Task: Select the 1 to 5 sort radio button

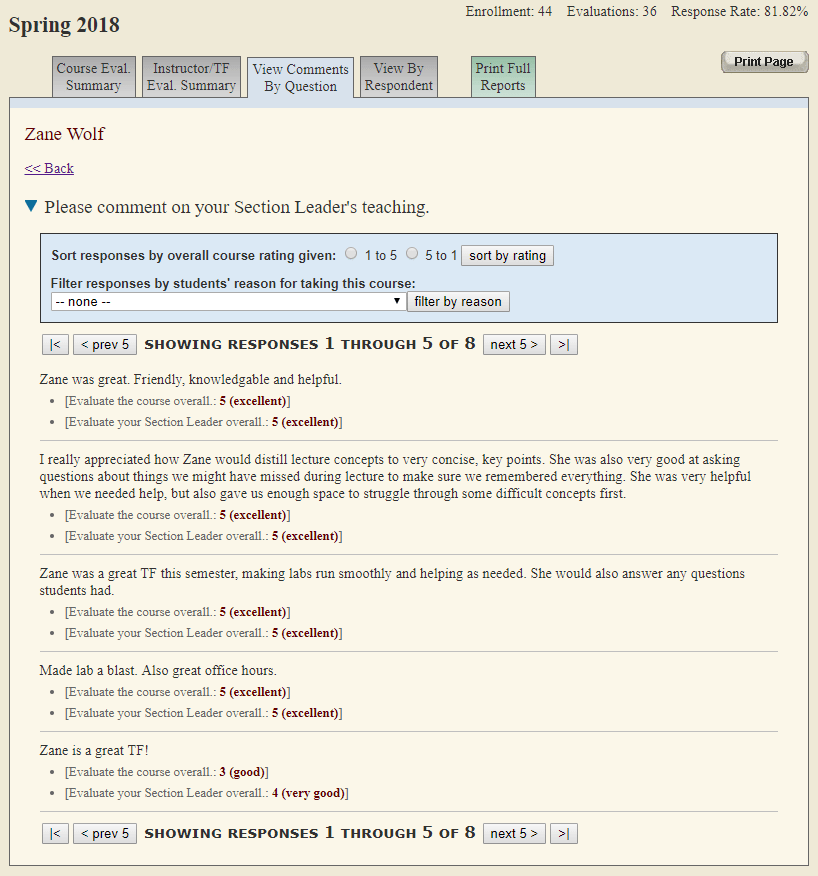Action: pos(351,254)
